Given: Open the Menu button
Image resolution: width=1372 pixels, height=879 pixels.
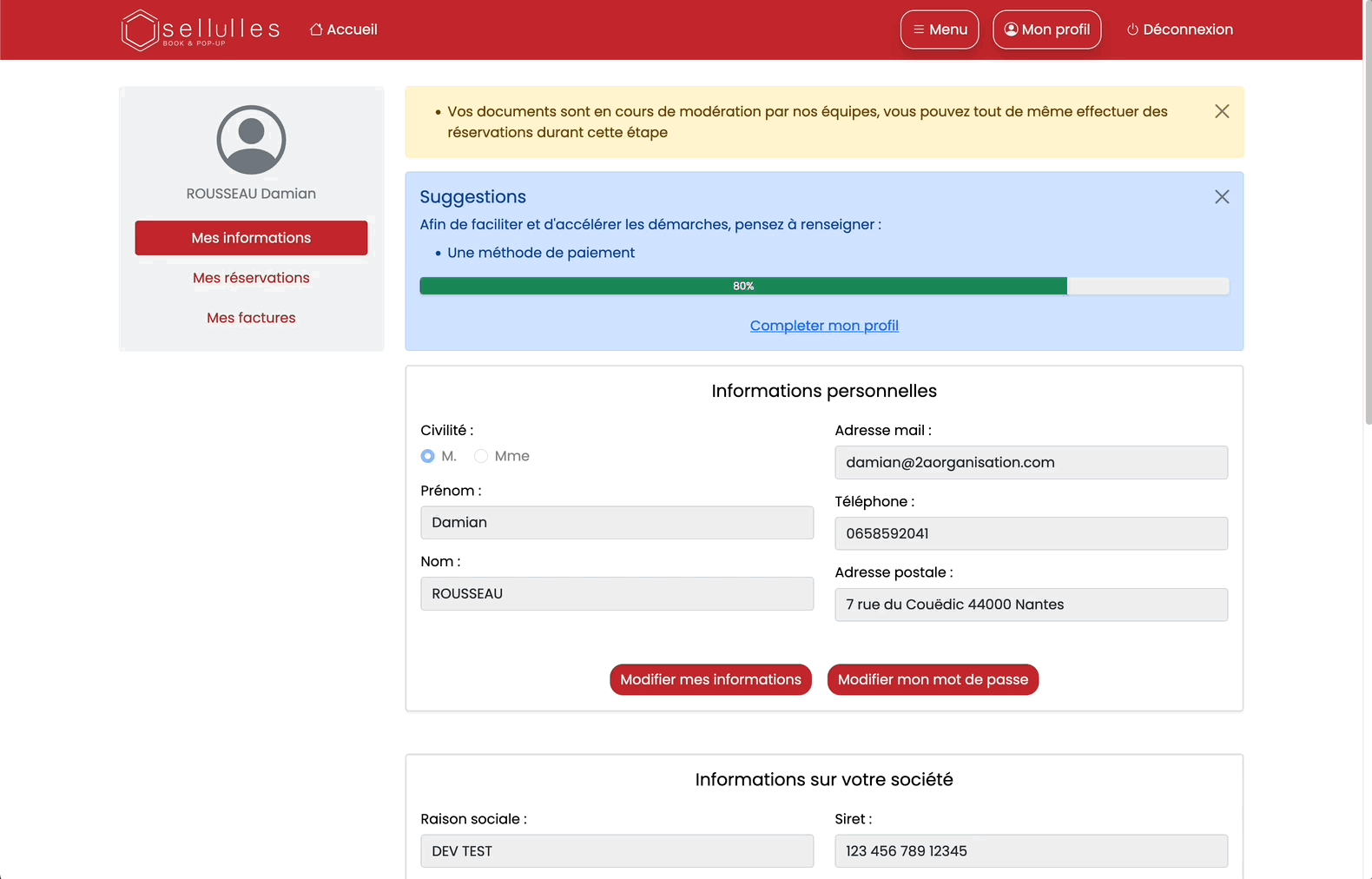Looking at the screenshot, I should coord(940,30).
